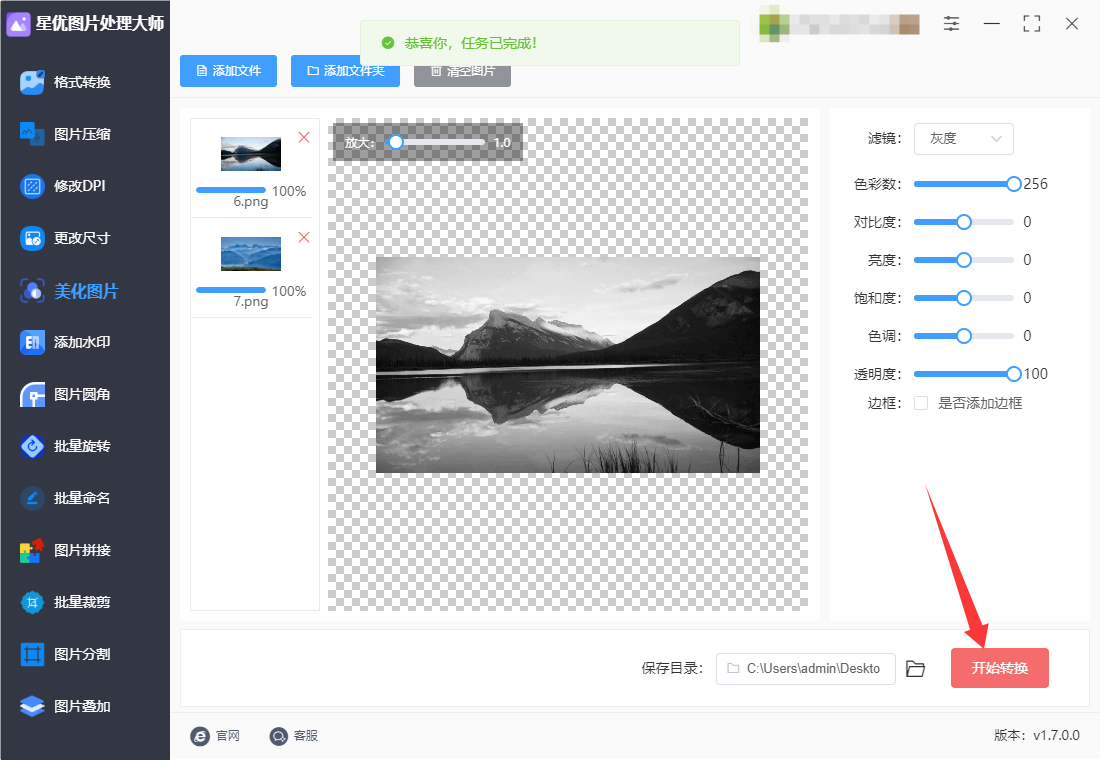Click the 亮度 brightness slider handle
The image size is (1100, 760).
point(964,260)
